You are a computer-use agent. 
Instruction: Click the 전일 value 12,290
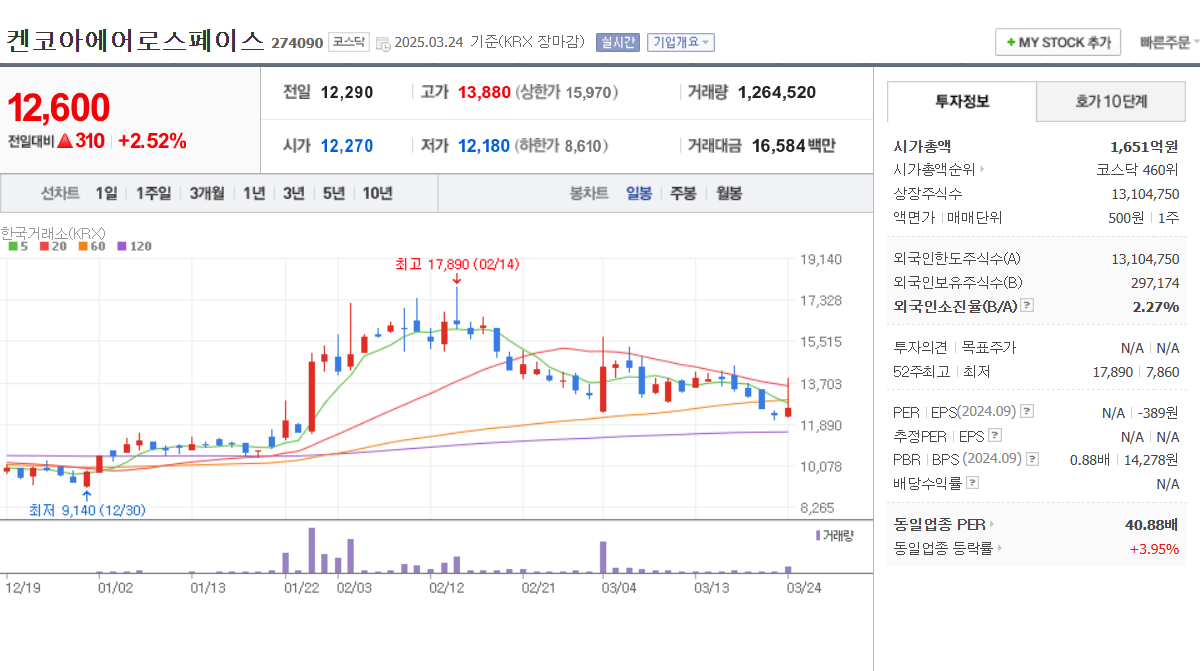click(x=347, y=92)
